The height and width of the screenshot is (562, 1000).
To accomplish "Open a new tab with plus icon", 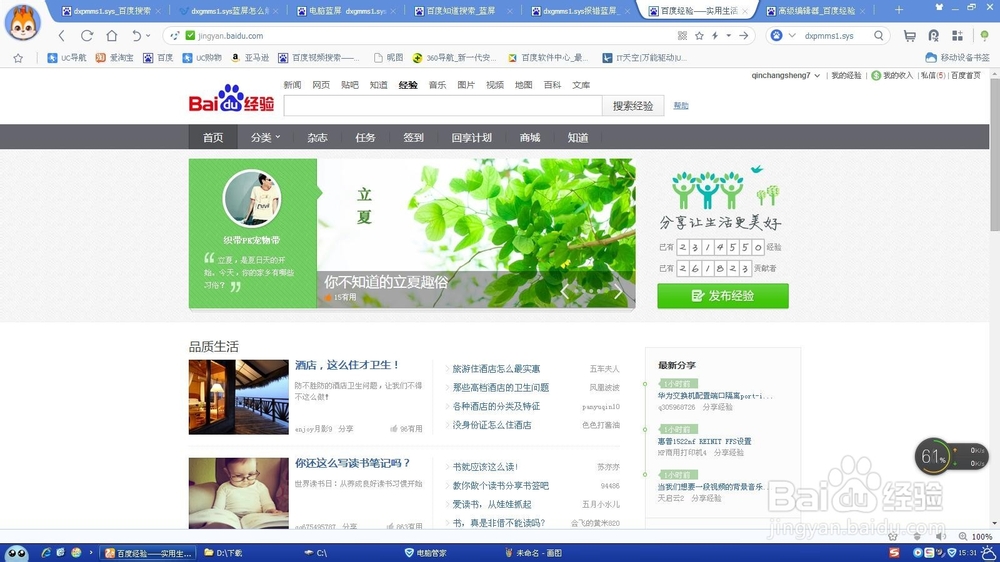I will (x=899, y=10).
